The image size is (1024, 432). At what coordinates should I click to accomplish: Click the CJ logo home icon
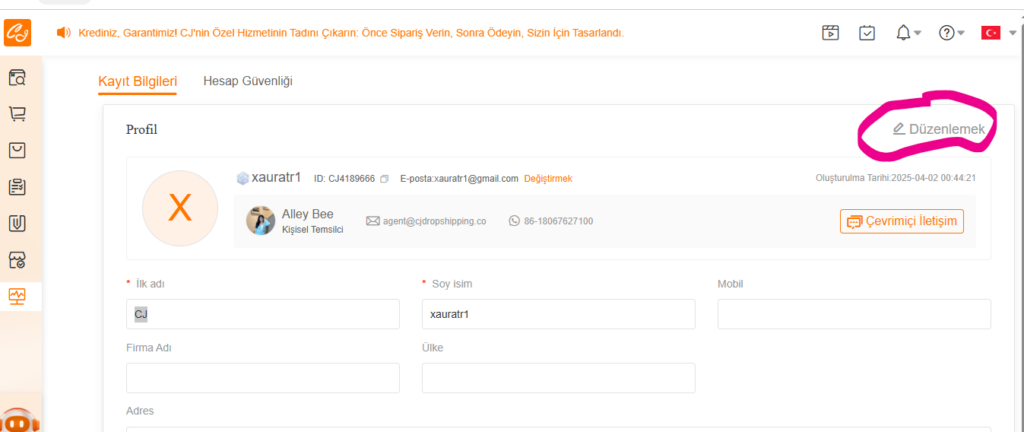pos(18,33)
